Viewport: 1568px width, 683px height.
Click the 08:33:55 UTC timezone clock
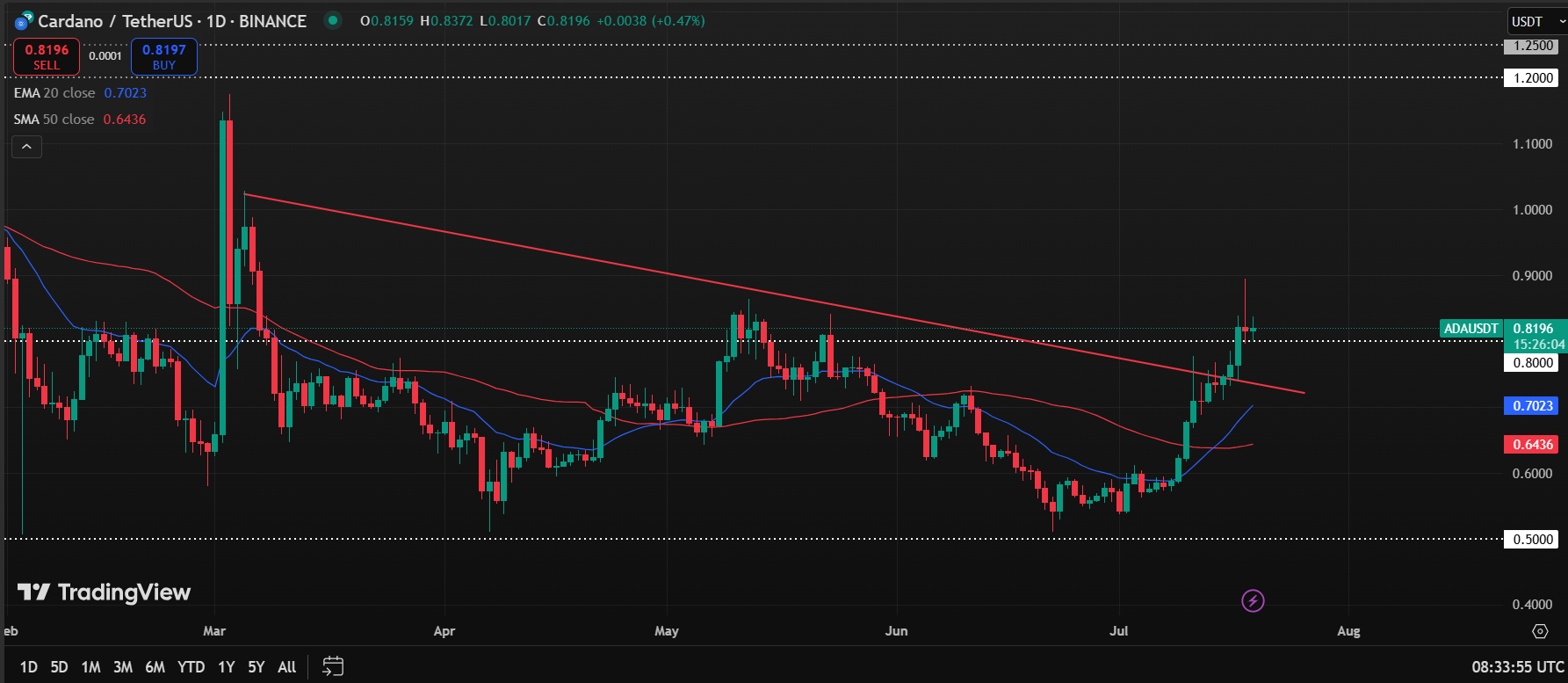click(1517, 667)
